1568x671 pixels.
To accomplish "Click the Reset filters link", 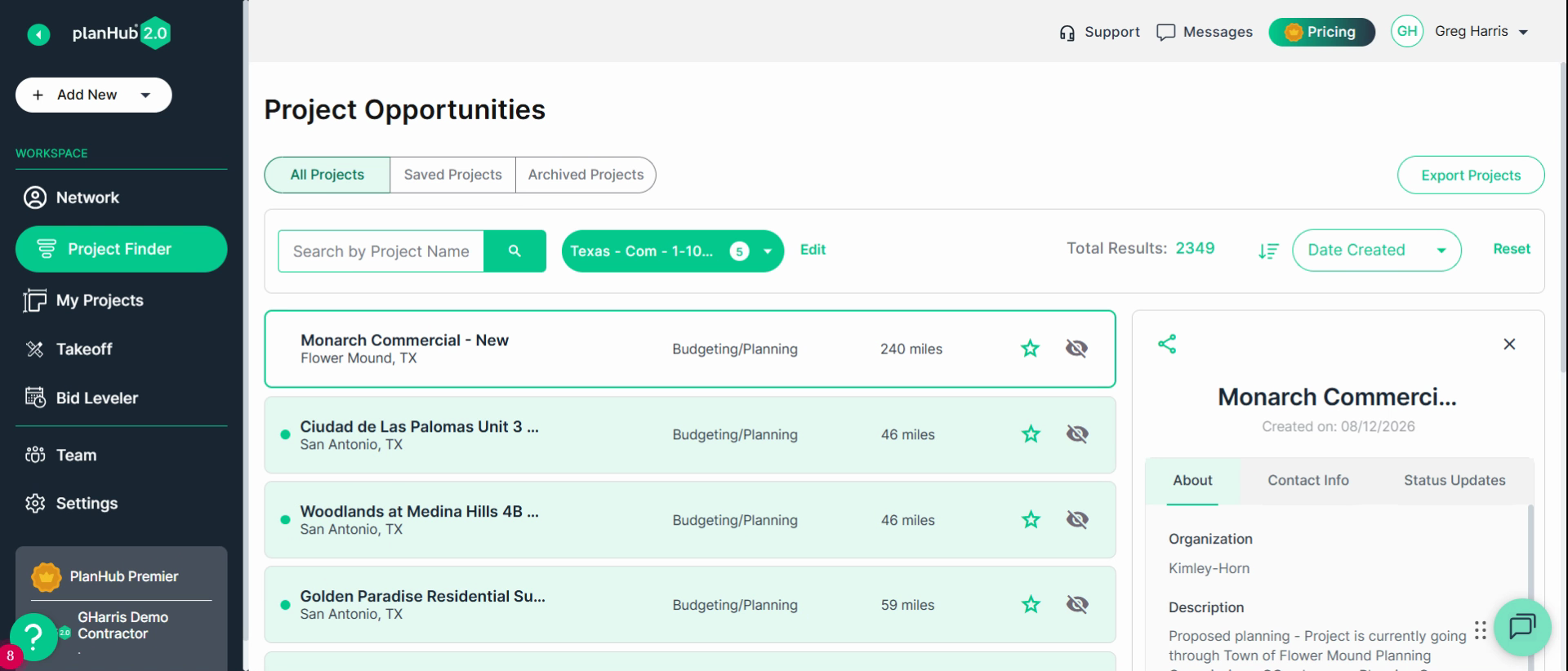I will coord(1511,249).
